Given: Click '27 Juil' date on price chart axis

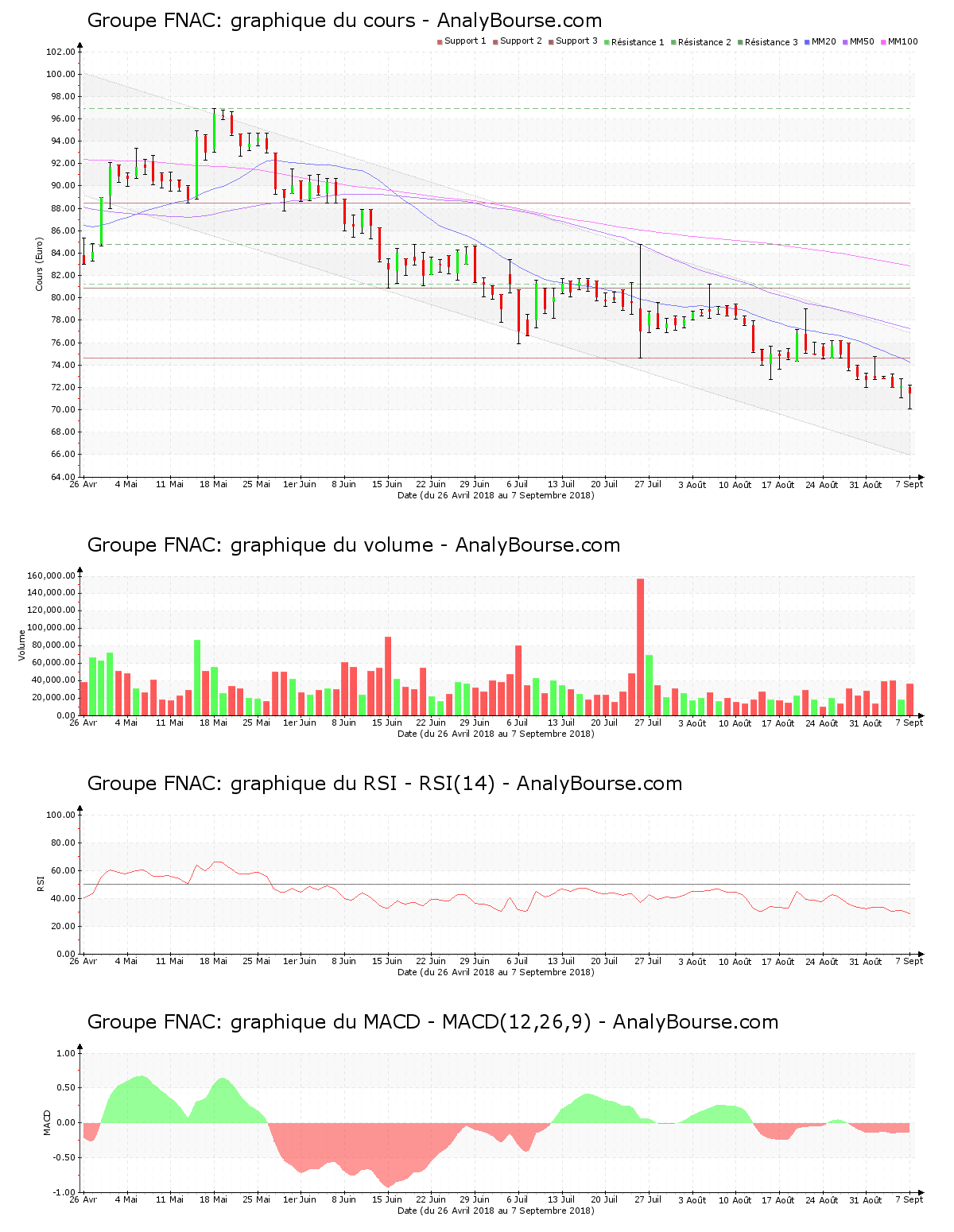Looking at the screenshot, I should pos(648,484).
